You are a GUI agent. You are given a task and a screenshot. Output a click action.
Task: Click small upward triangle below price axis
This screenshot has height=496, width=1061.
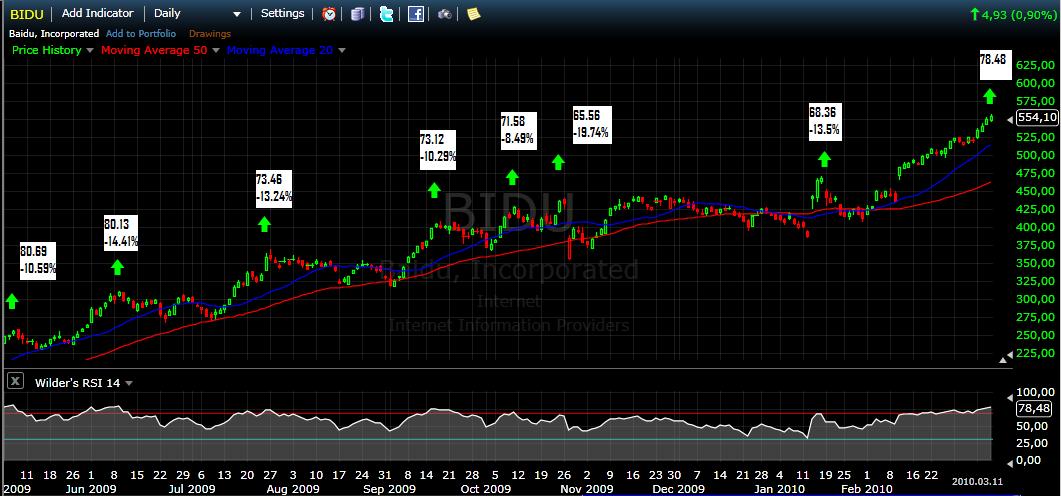[x=1003, y=361]
